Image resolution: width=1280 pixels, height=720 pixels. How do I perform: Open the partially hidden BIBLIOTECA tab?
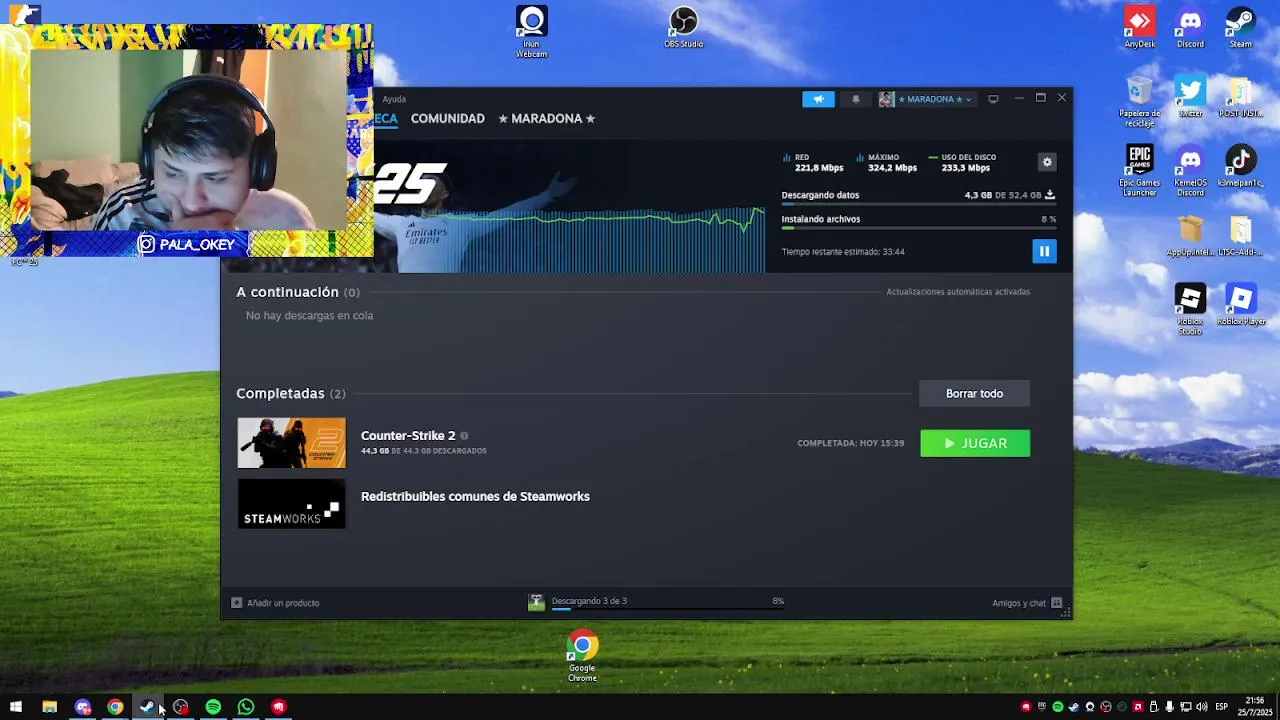386,118
